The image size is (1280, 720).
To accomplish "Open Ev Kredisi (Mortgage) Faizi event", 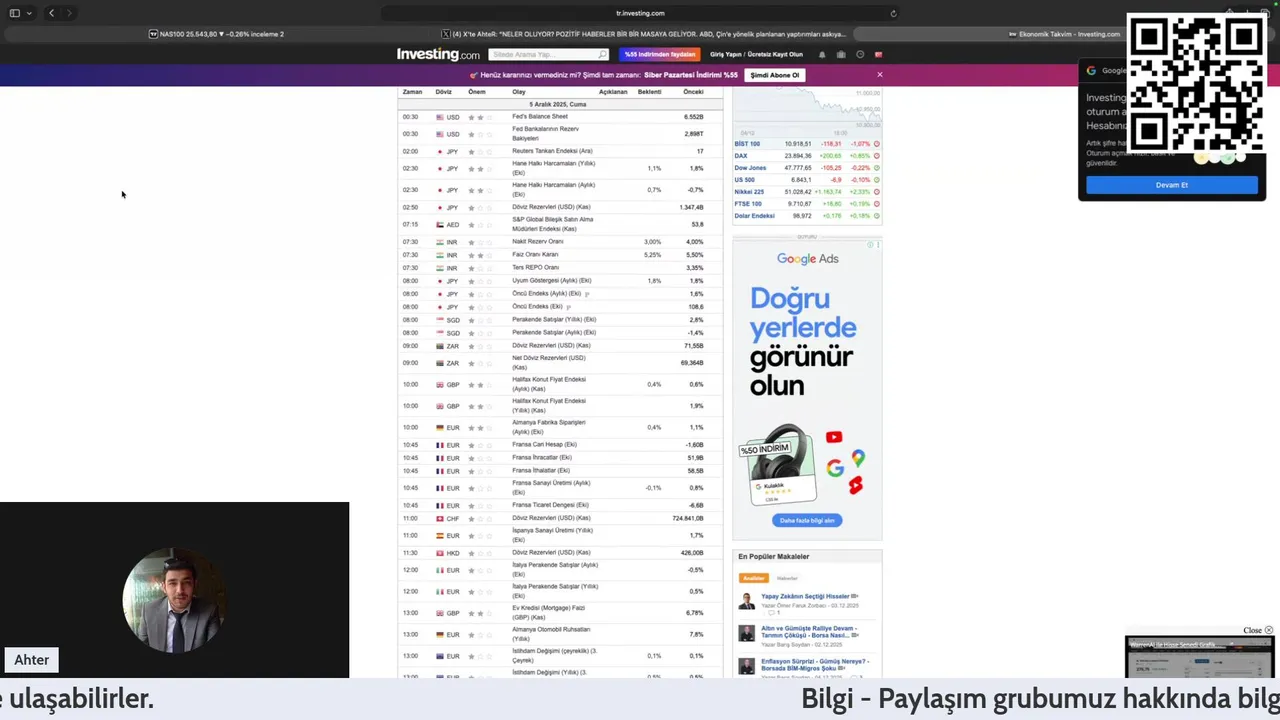I will pyautogui.click(x=551, y=613).
